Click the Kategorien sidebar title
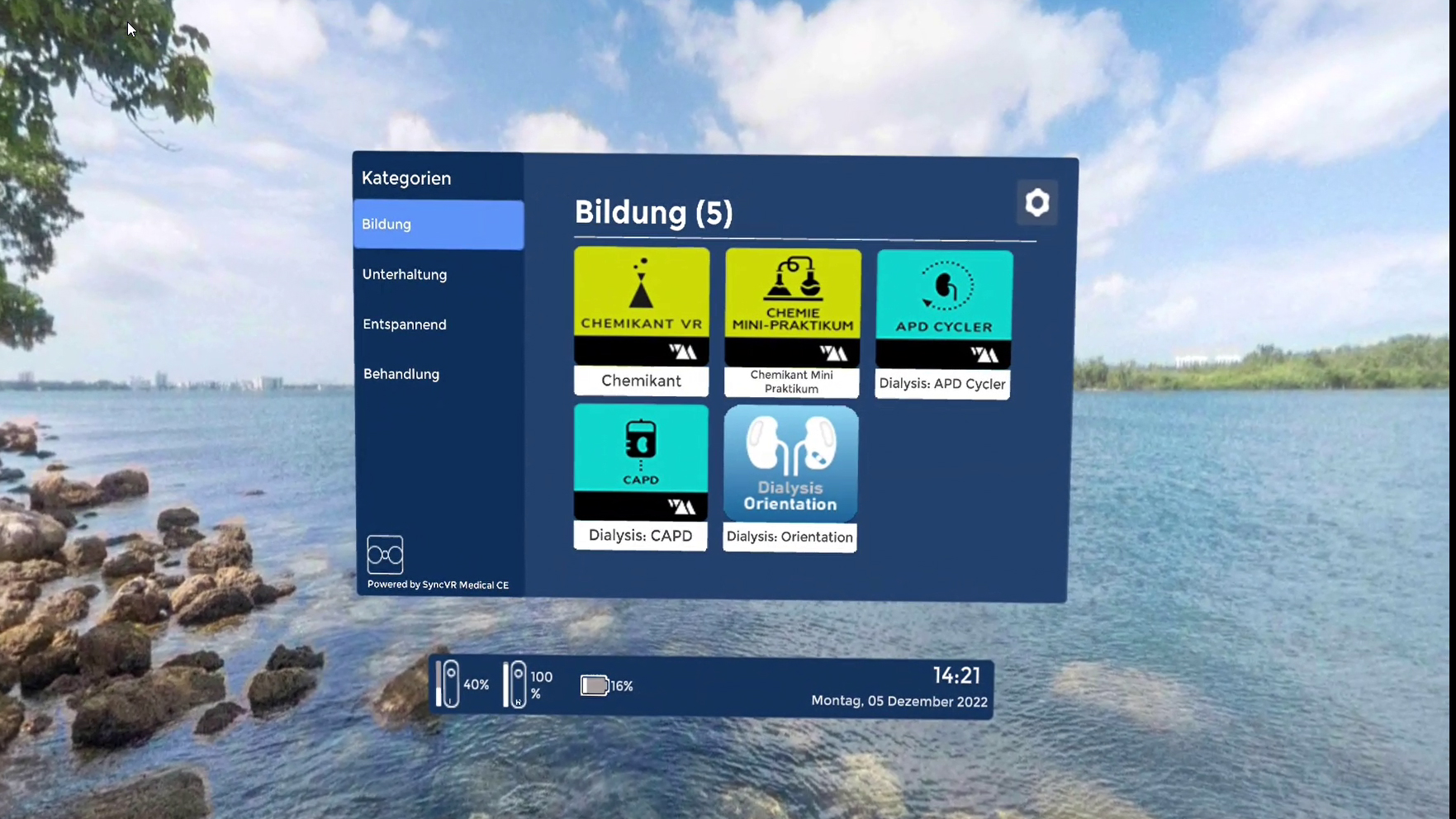This screenshot has height=819, width=1456. (x=406, y=178)
